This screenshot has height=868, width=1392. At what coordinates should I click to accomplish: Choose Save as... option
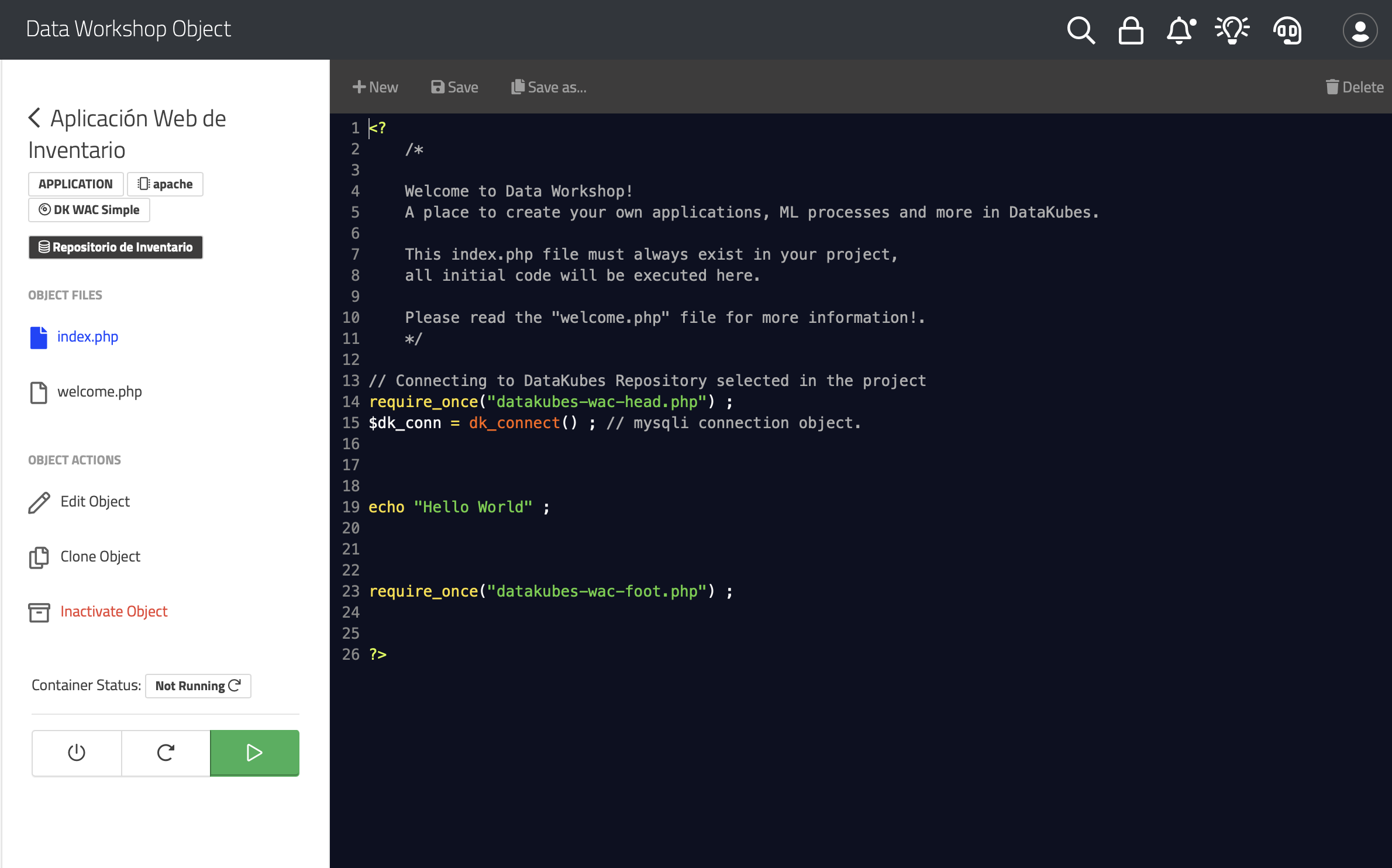tap(549, 87)
